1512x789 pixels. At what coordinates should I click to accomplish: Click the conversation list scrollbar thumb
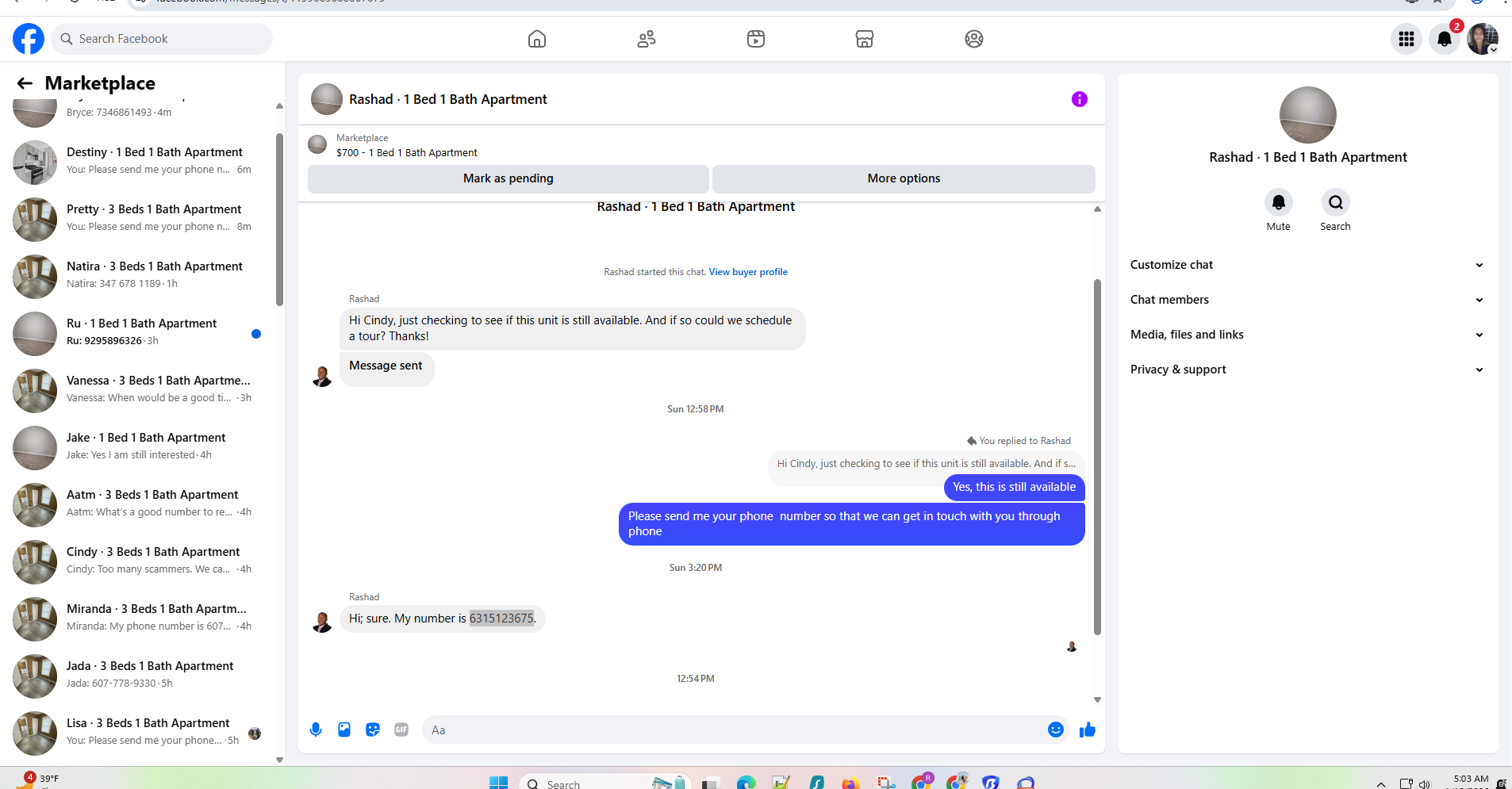[279, 220]
